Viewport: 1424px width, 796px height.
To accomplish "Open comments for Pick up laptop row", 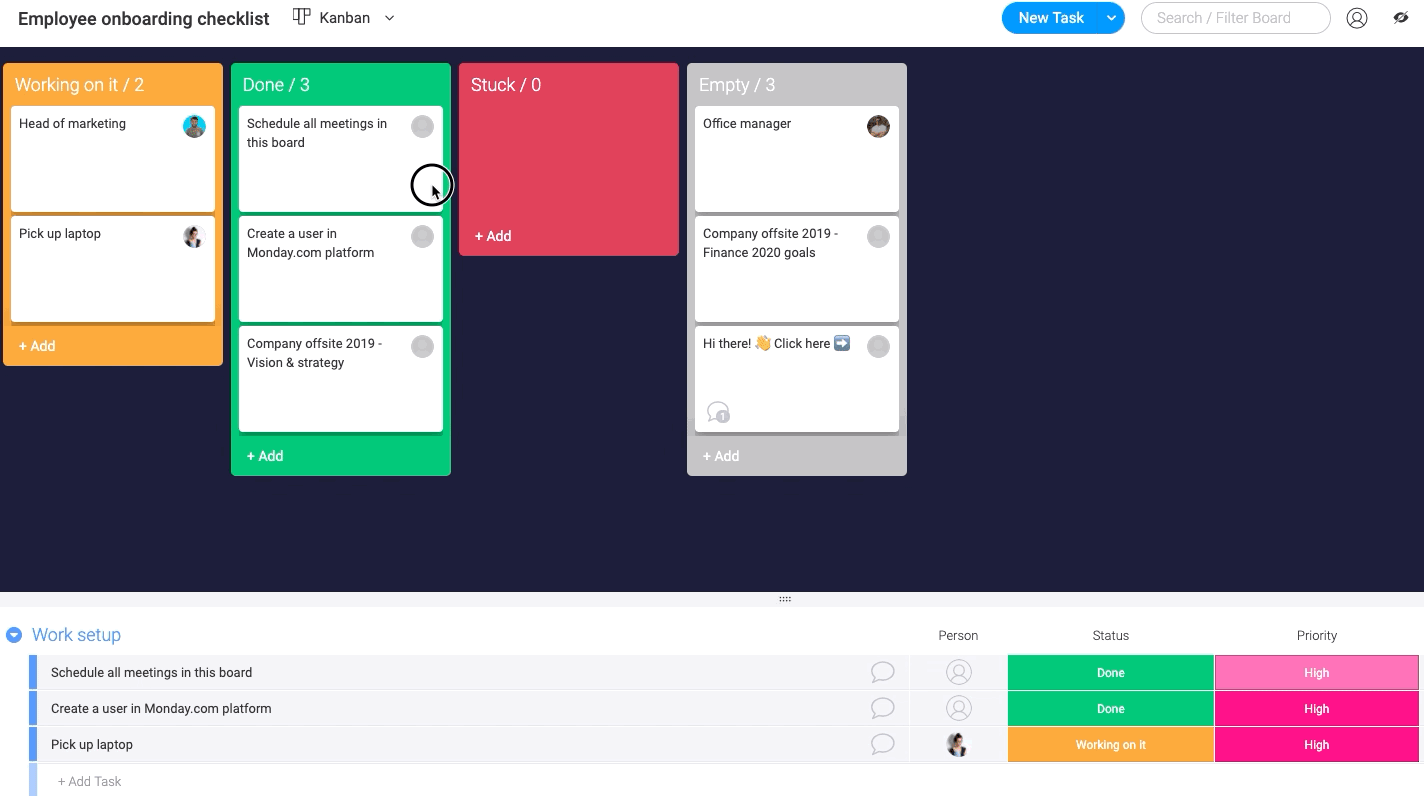I will [x=882, y=744].
